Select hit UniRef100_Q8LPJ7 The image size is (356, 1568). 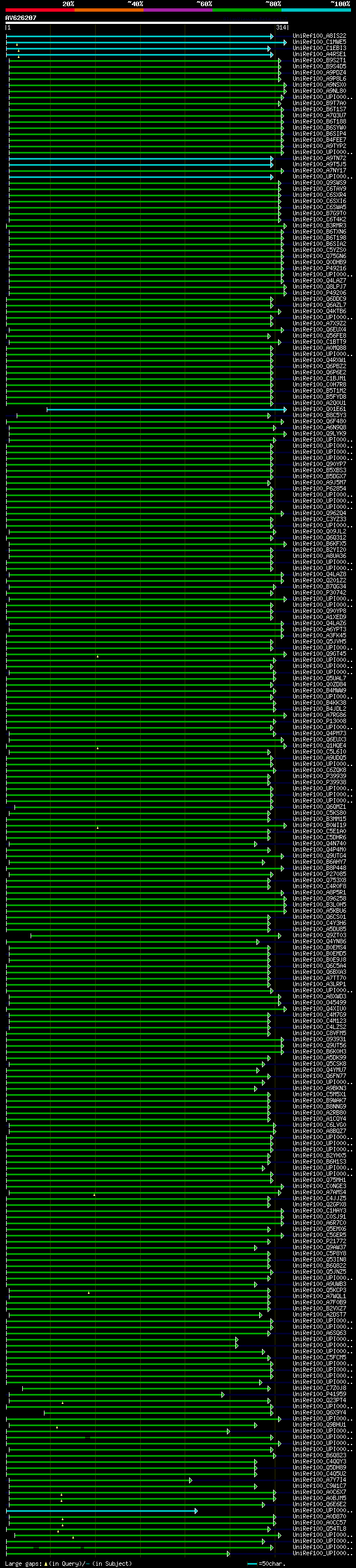319,288
